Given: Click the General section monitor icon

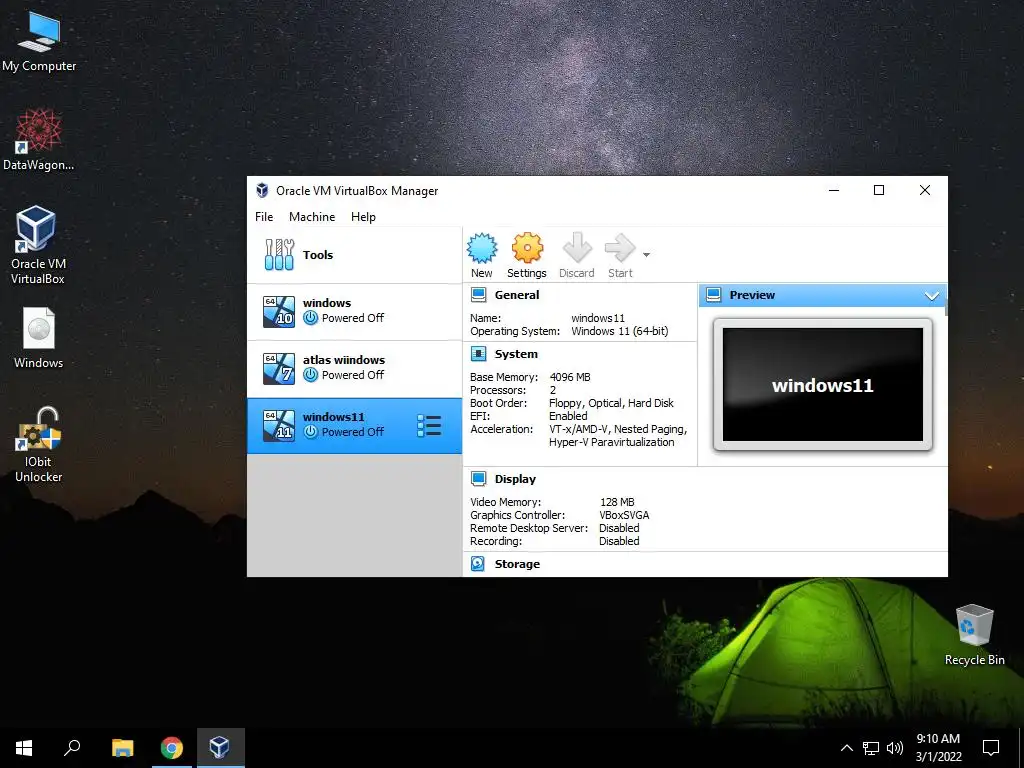Looking at the screenshot, I should [479, 295].
